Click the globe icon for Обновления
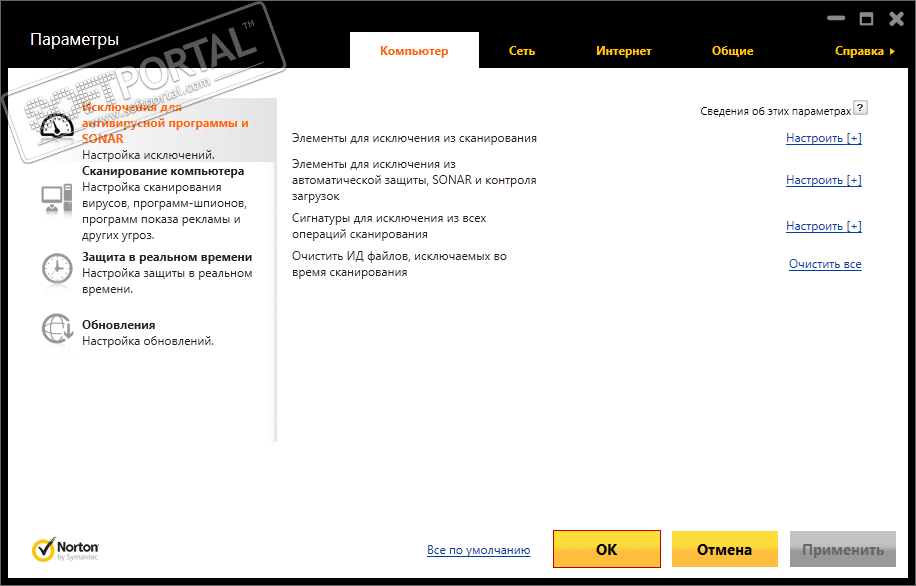 [x=57, y=330]
